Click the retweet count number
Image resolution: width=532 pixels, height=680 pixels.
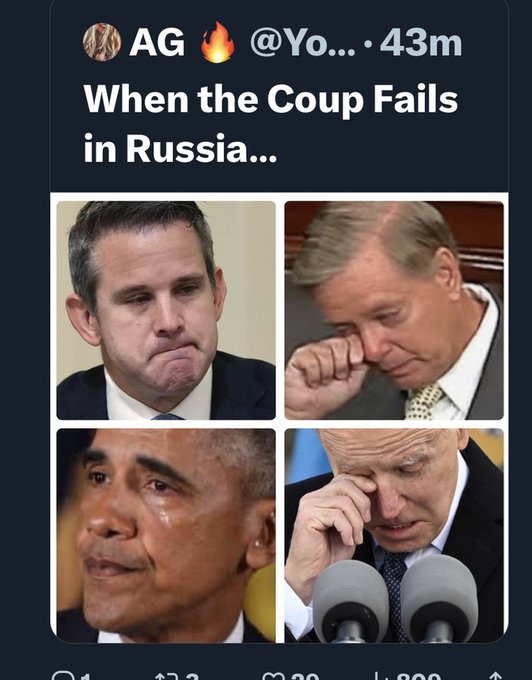point(191,677)
